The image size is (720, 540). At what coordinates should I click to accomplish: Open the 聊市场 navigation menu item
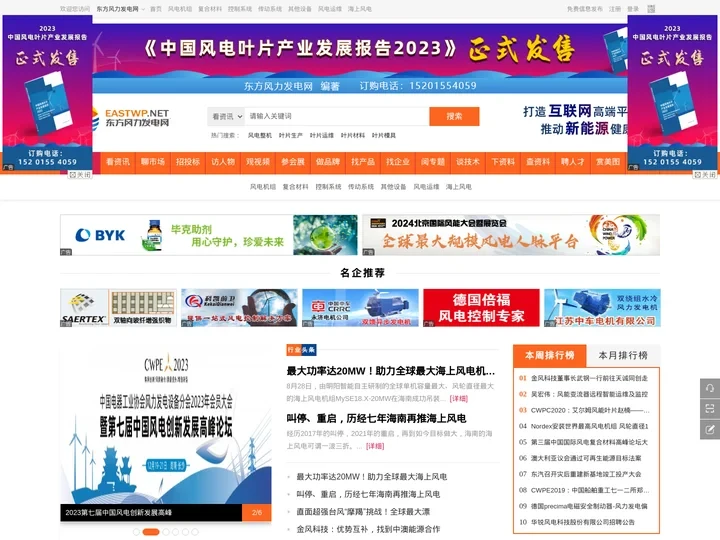pyautogui.click(x=153, y=162)
